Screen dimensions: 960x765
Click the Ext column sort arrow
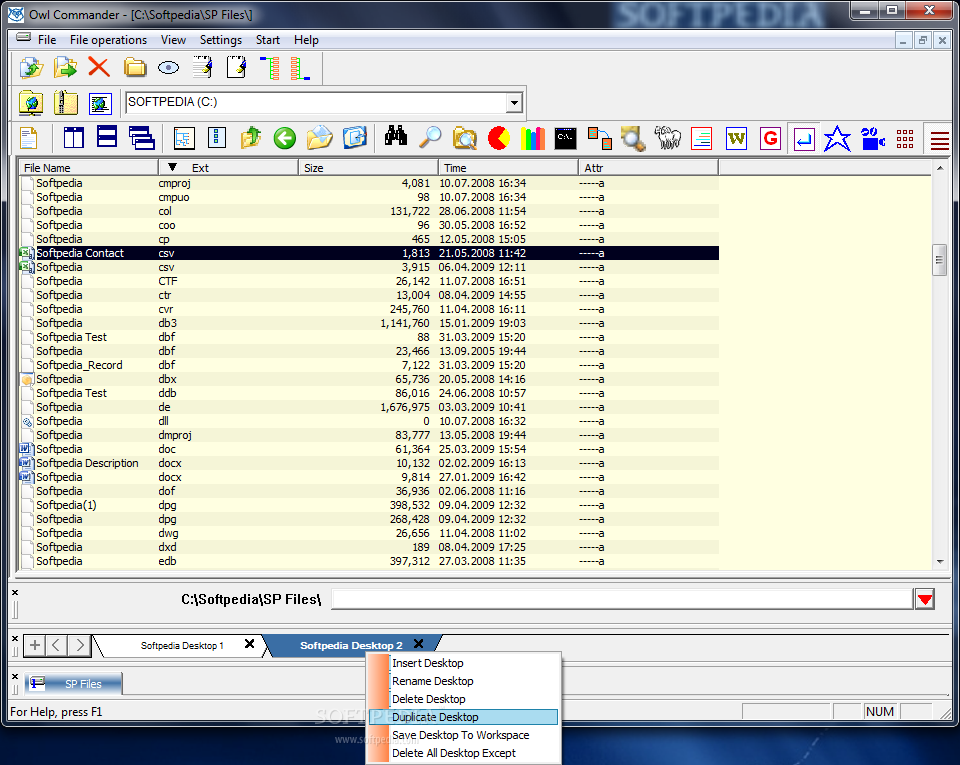[172, 167]
